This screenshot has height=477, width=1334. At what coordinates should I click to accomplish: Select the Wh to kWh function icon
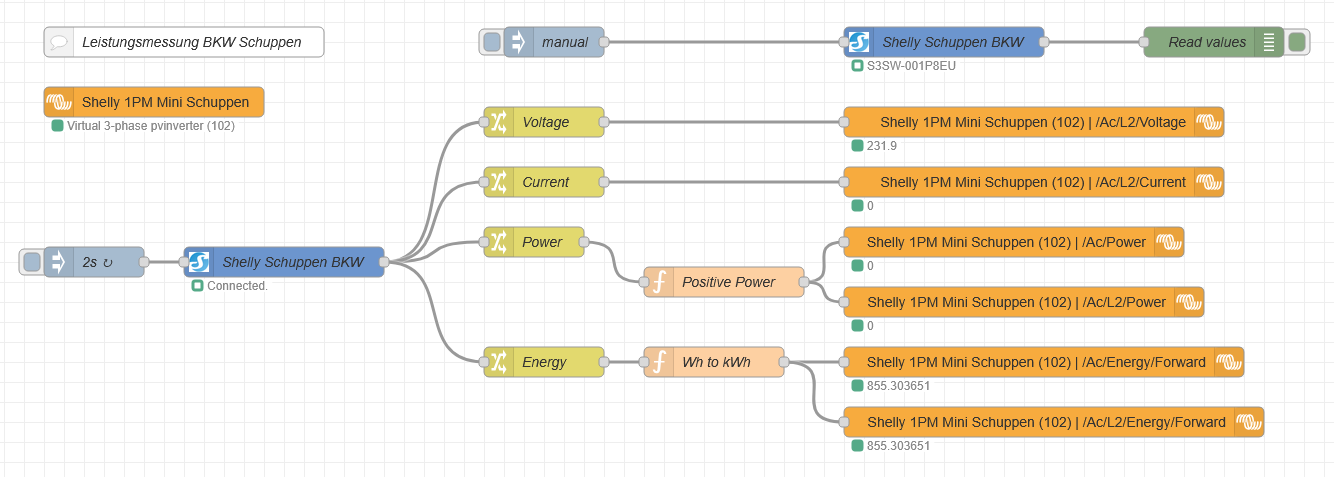point(658,362)
